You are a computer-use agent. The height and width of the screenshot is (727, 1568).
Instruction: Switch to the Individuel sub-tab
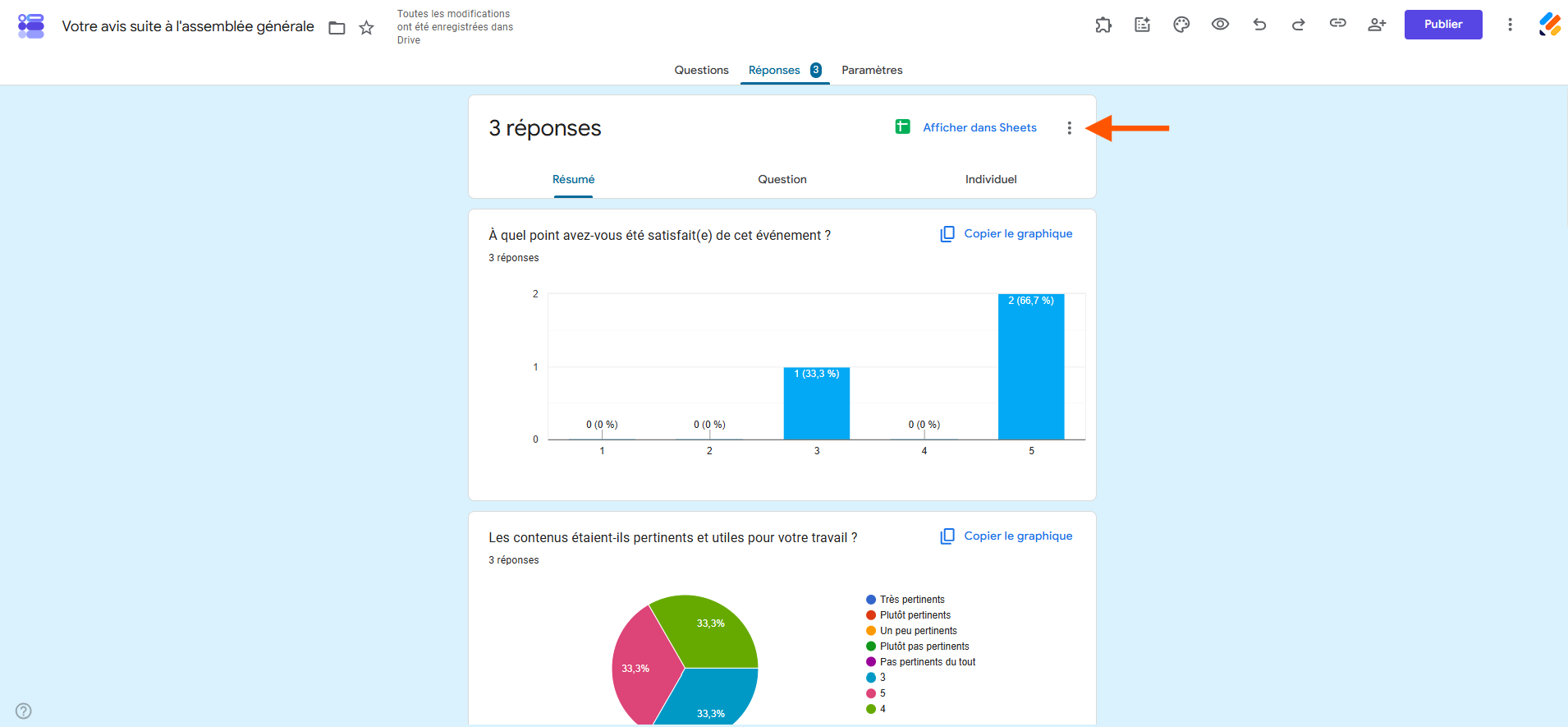coord(991,179)
